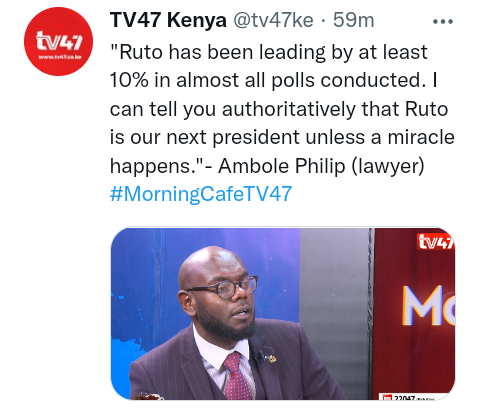Open the 59m timestamp link

click(x=354, y=20)
